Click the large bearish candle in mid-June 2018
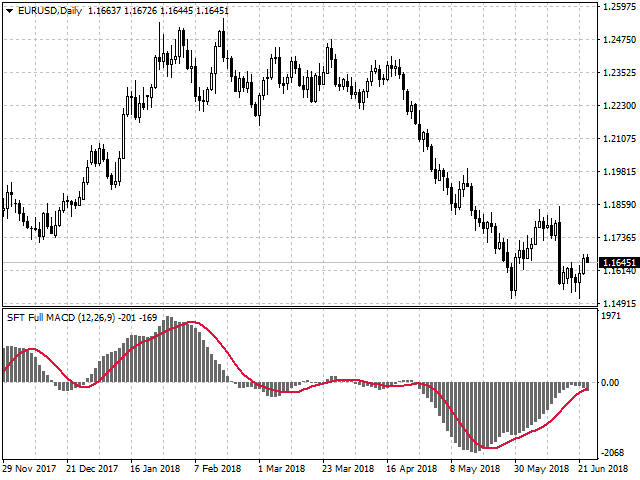This screenshot has width=640, height=480. tap(560, 253)
